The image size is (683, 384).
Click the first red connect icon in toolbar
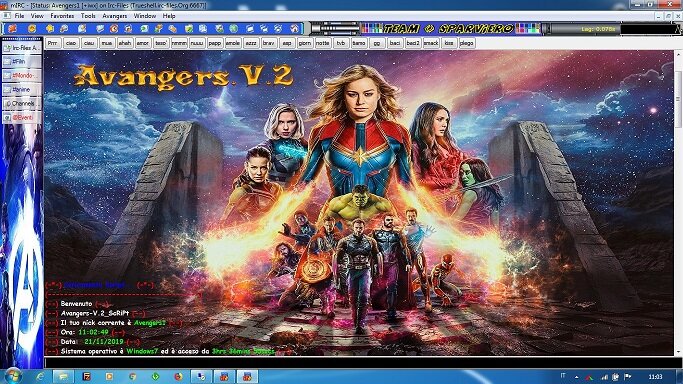tap(12, 29)
